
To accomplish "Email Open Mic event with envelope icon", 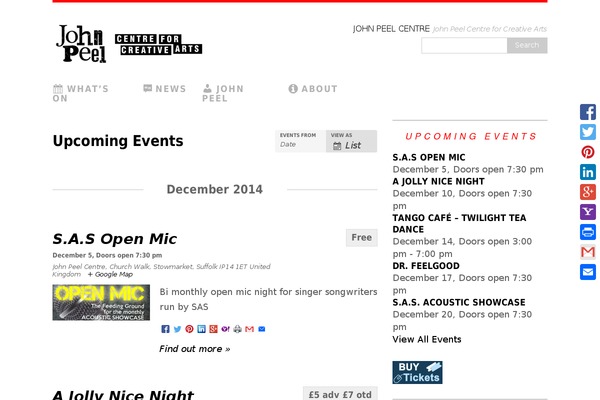I will tap(262, 329).
